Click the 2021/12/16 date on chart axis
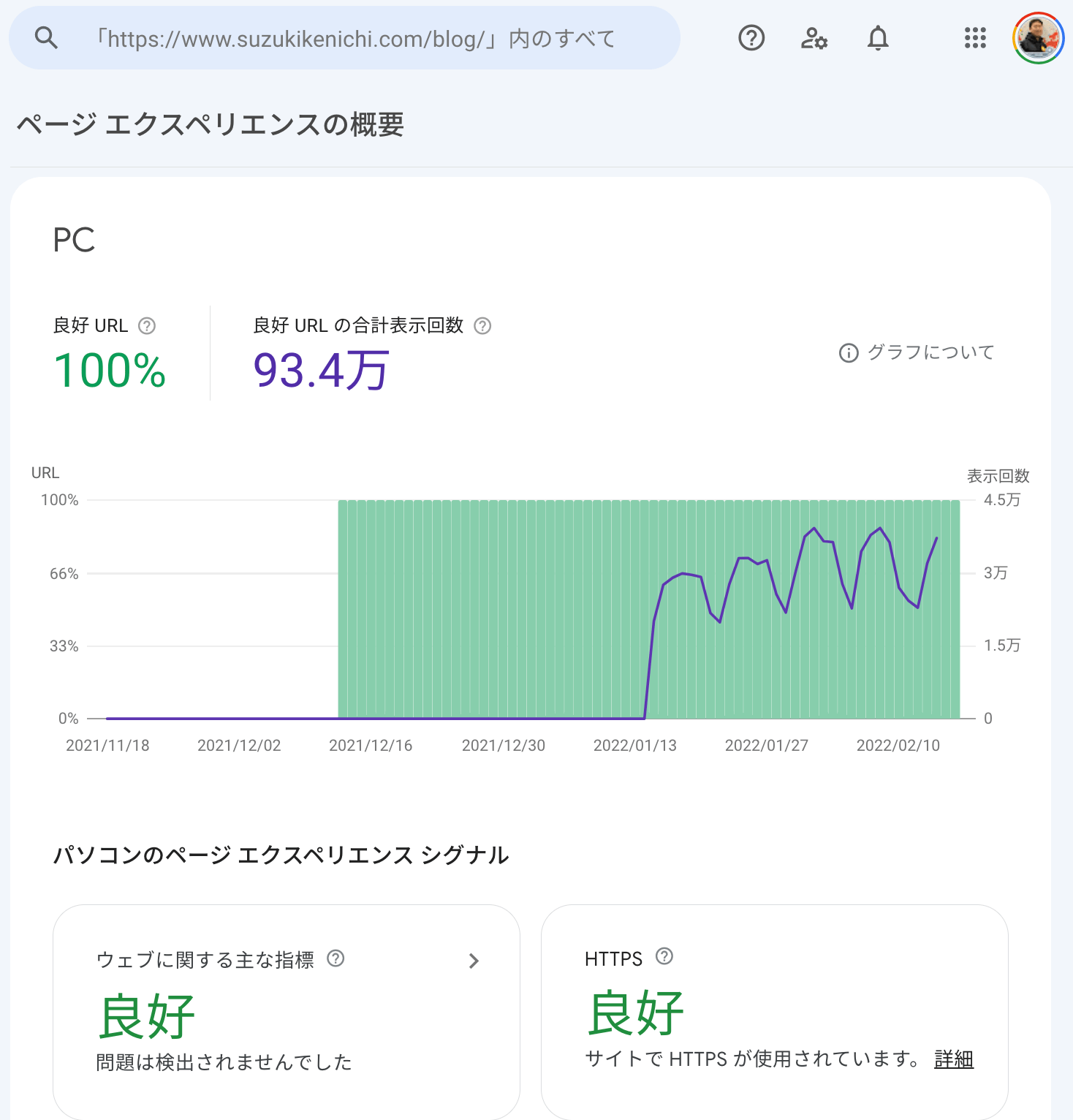 point(371,746)
